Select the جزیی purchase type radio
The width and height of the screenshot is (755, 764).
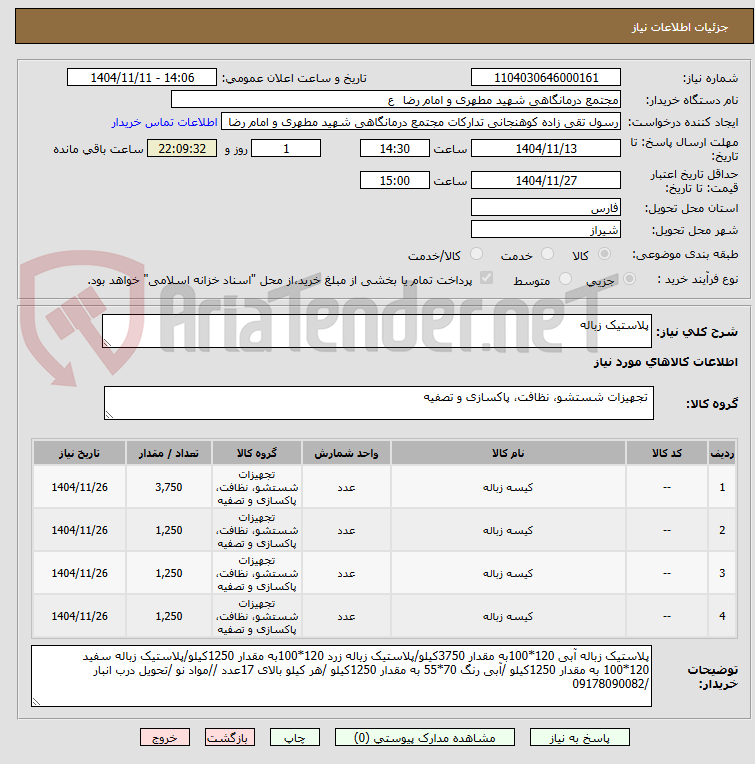[x=629, y=279]
